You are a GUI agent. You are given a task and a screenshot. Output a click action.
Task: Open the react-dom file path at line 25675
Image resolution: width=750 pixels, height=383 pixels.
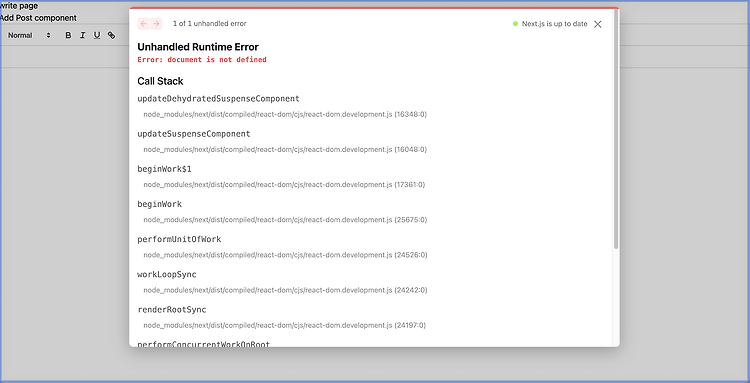(x=285, y=220)
